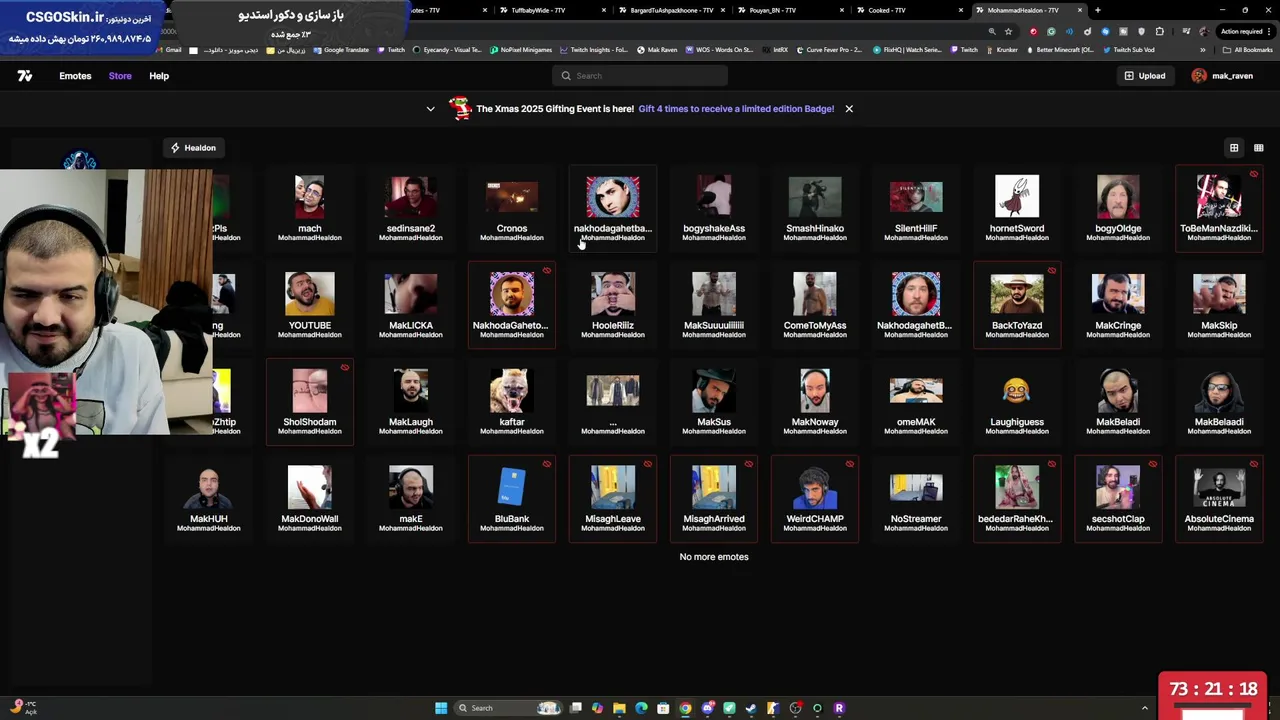Open the All Bookmarks folder
Viewport: 1280px width, 720px height.
(x=1249, y=50)
